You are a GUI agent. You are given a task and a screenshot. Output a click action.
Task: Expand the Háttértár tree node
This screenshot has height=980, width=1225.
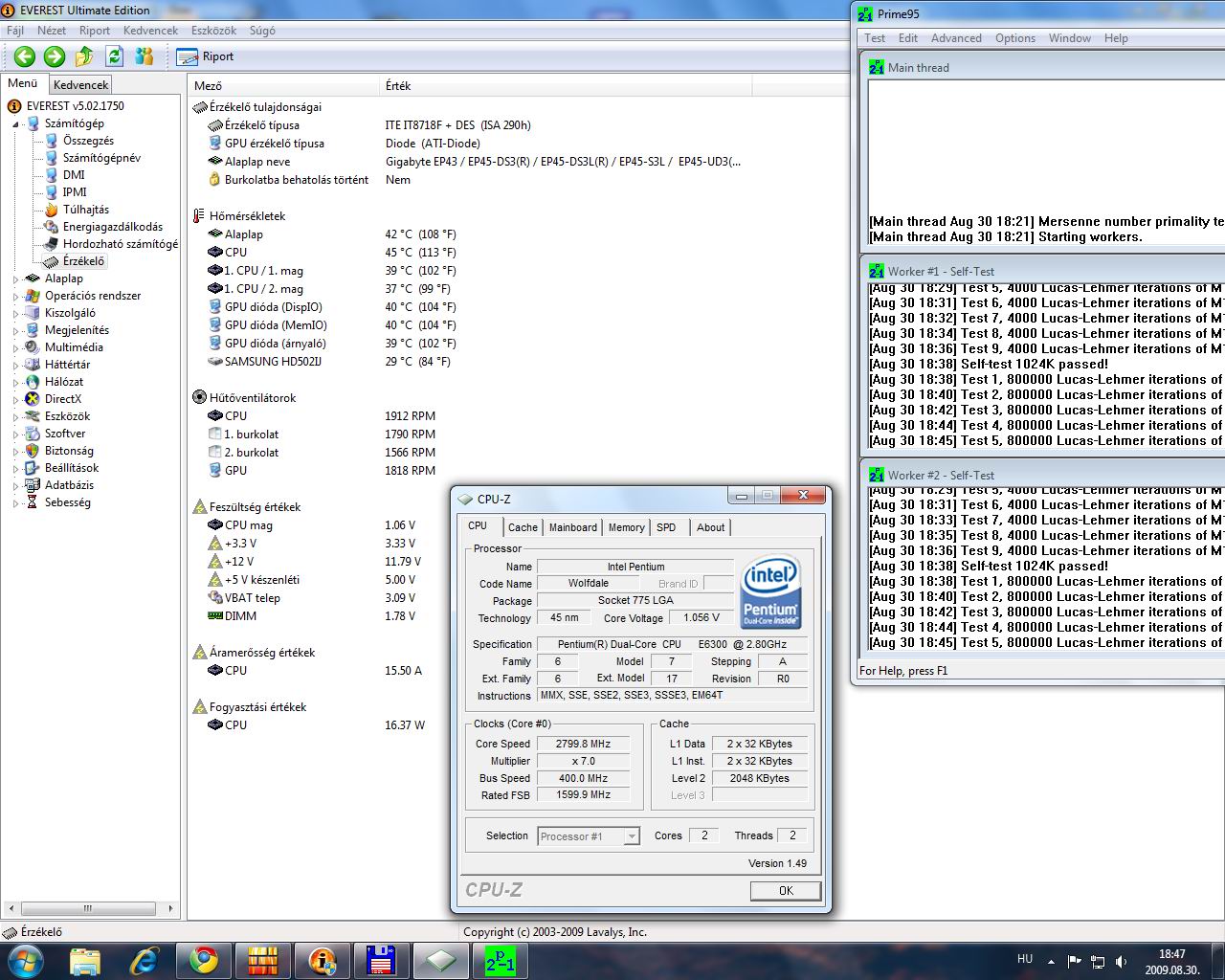tap(16, 365)
